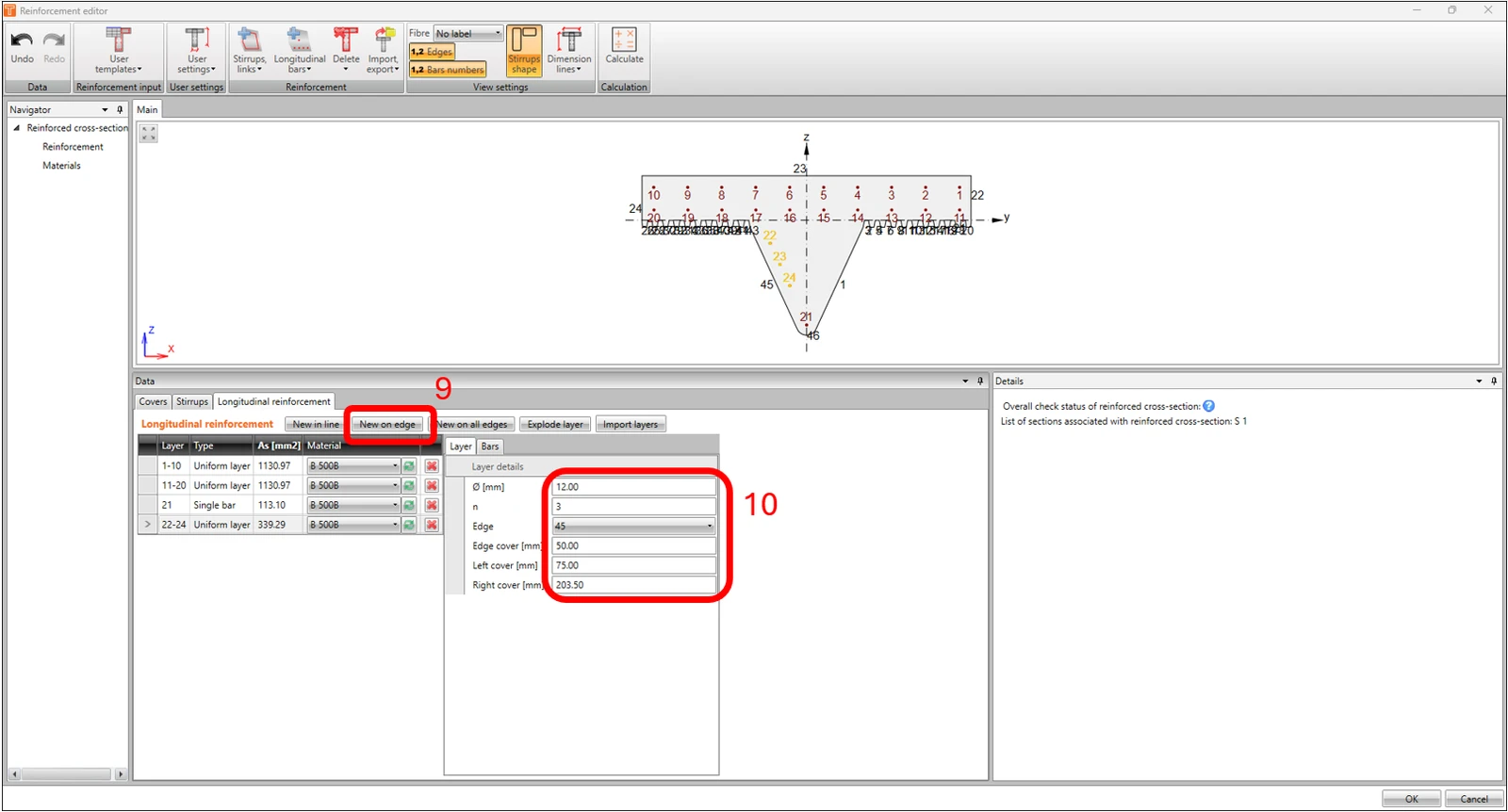
Task: Undo the last reinforcement change
Action: 23,48
